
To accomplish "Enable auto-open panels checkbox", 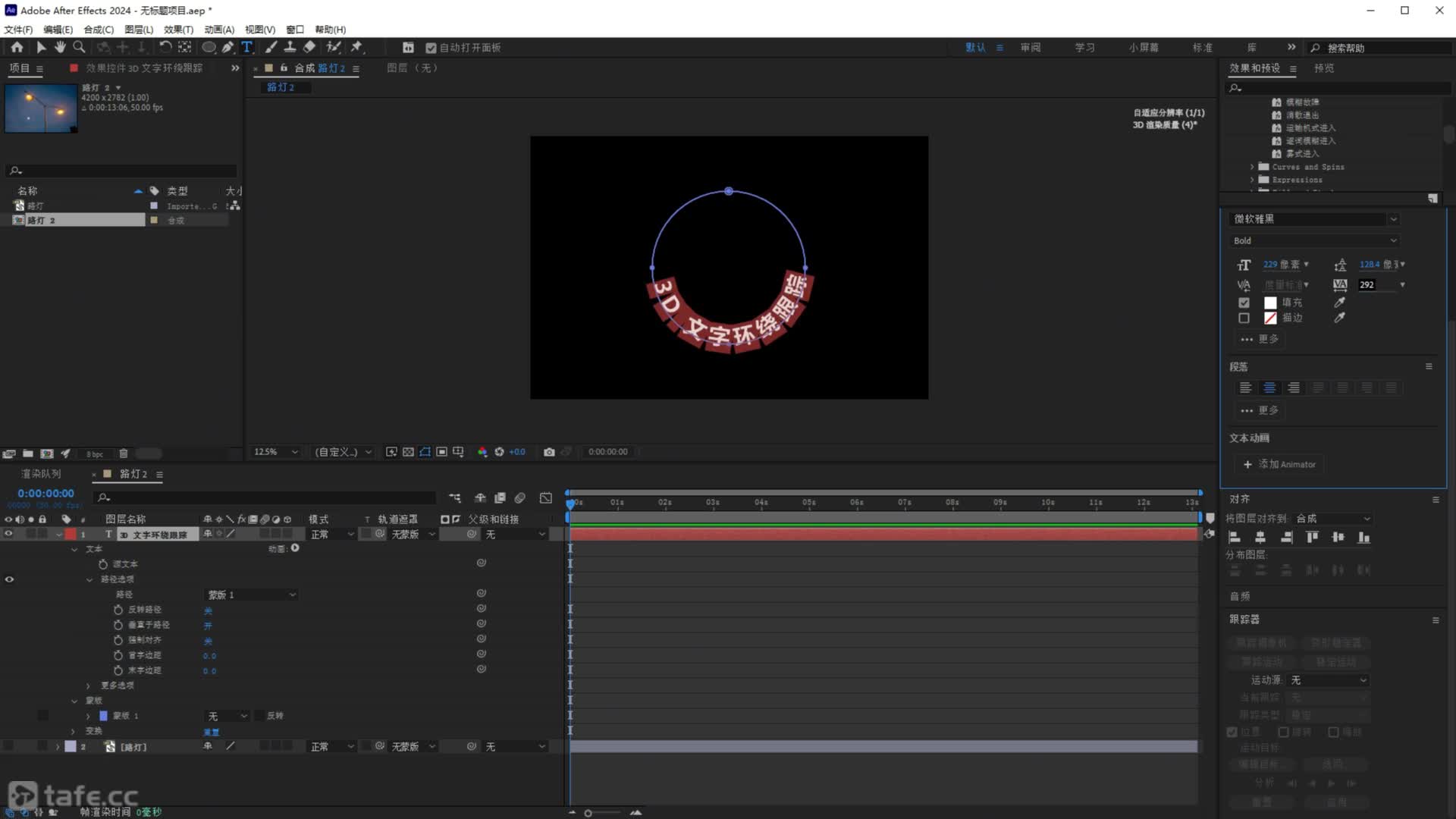I will pyautogui.click(x=431, y=48).
